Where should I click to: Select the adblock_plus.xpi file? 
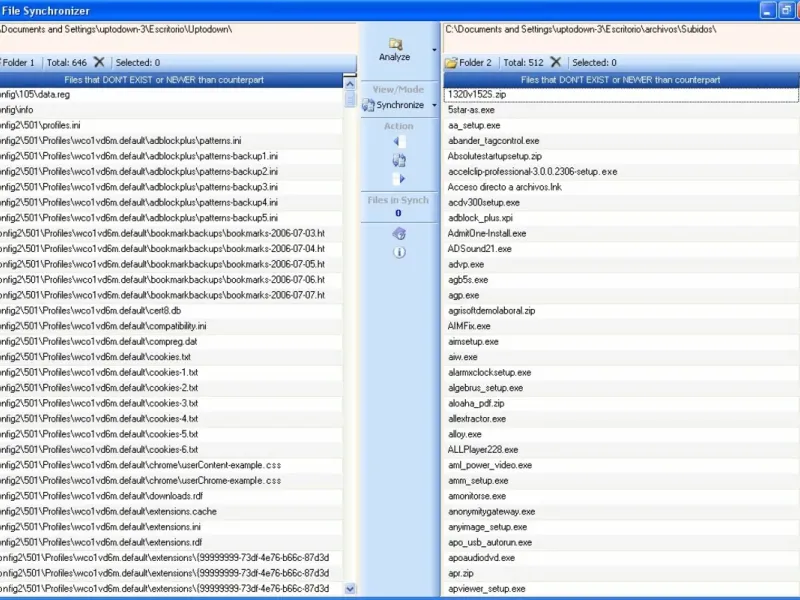pyautogui.click(x=621, y=218)
